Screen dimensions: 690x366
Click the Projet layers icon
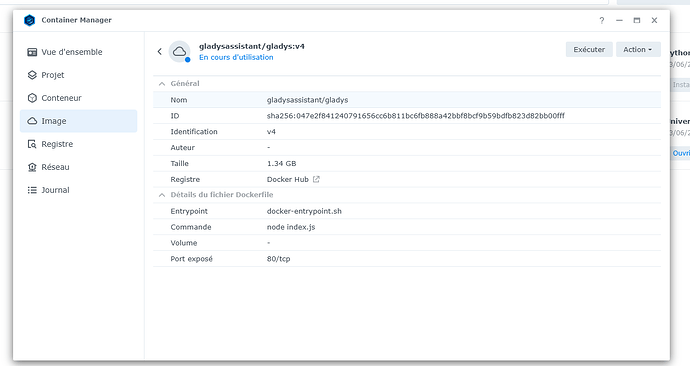(x=32, y=75)
